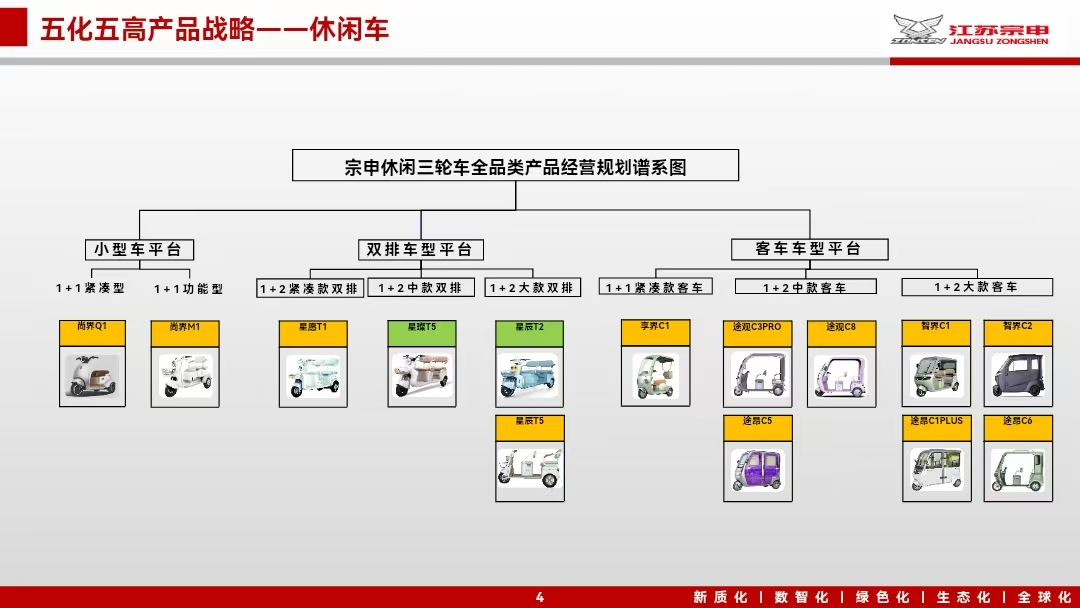The image size is (1080, 608).
Task: Select the 小型车平台 box
Action: coord(139,249)
